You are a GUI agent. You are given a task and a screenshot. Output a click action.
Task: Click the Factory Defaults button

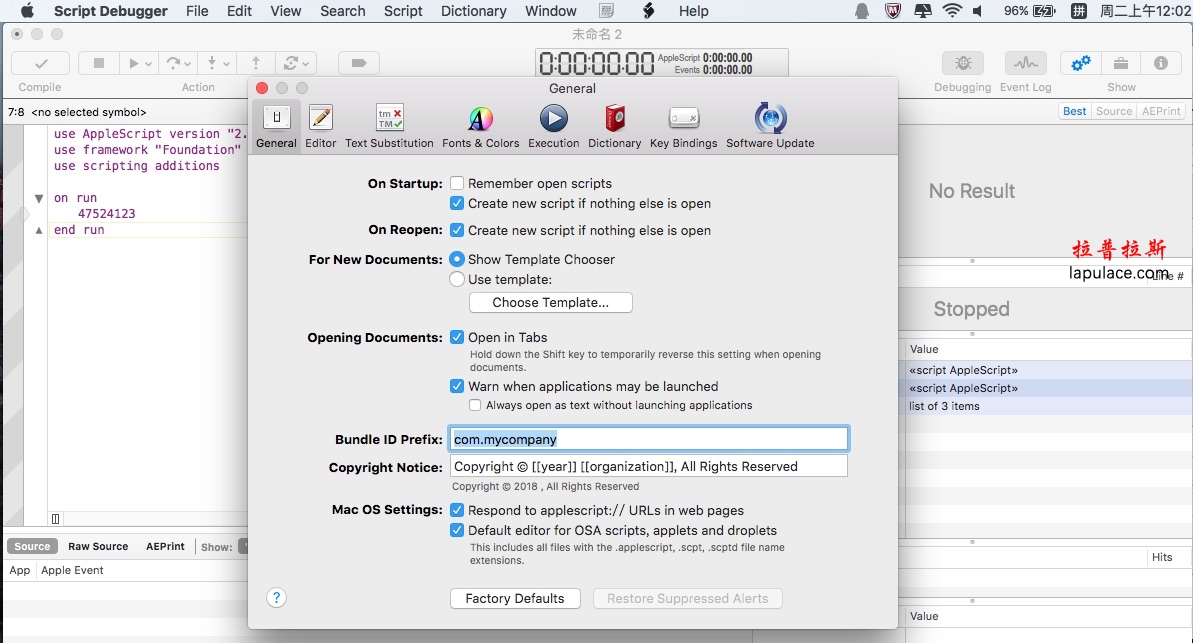tap(515, 598)
